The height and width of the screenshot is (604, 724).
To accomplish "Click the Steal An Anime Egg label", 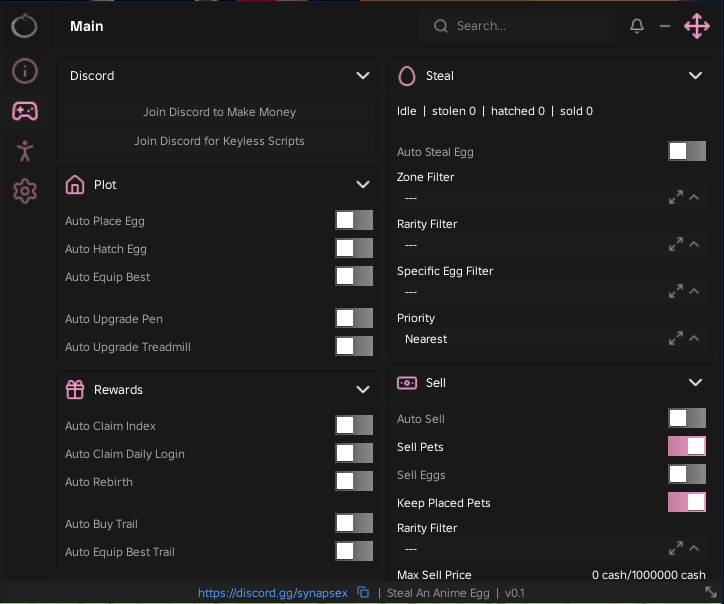I will click(438, 593).
